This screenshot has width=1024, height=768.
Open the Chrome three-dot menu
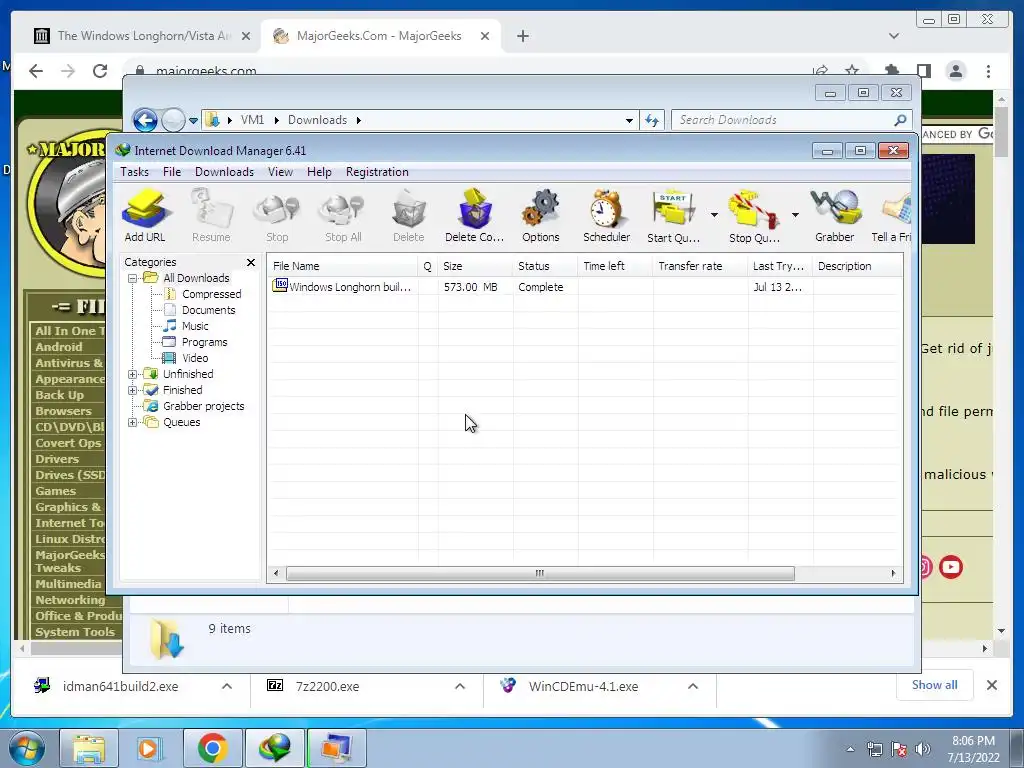pos(988,71)
